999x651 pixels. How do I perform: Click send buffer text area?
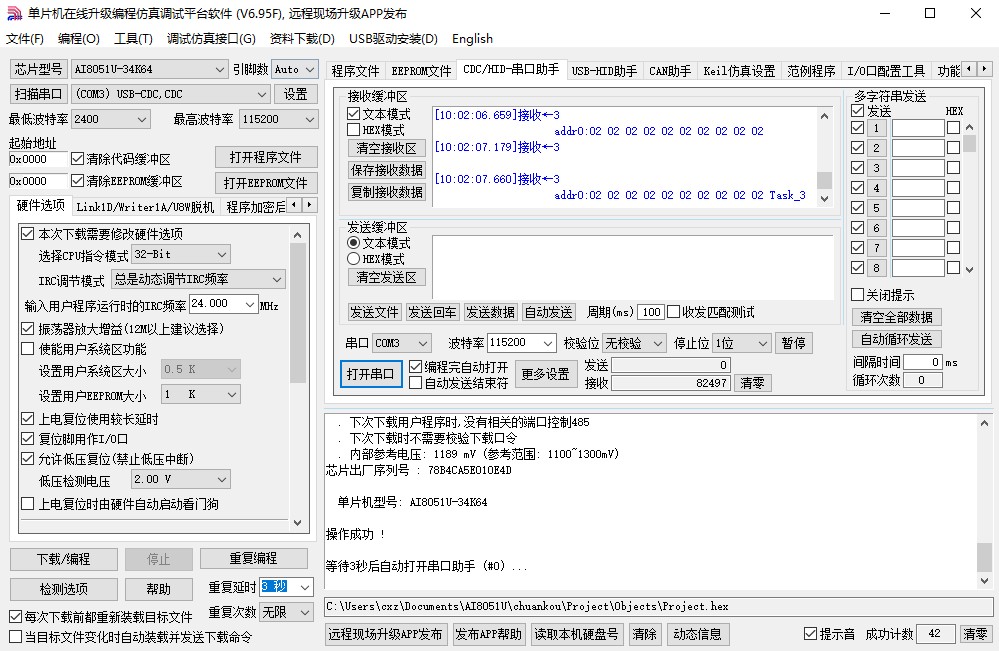(x=632, y=267)
